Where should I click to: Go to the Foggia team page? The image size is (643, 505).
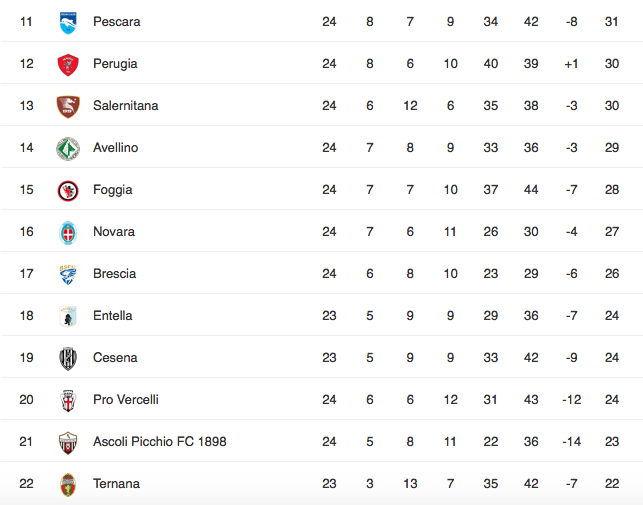113,190
